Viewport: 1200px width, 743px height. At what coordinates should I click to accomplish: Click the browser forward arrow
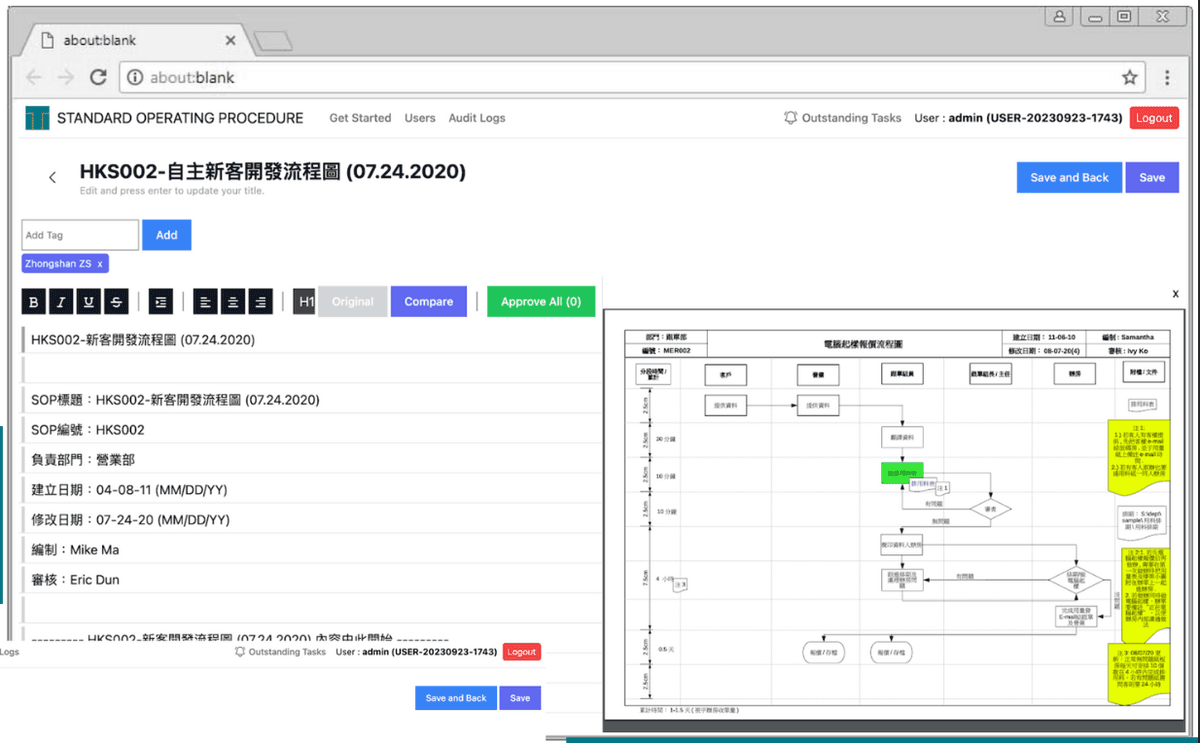[x=66, y=78]
